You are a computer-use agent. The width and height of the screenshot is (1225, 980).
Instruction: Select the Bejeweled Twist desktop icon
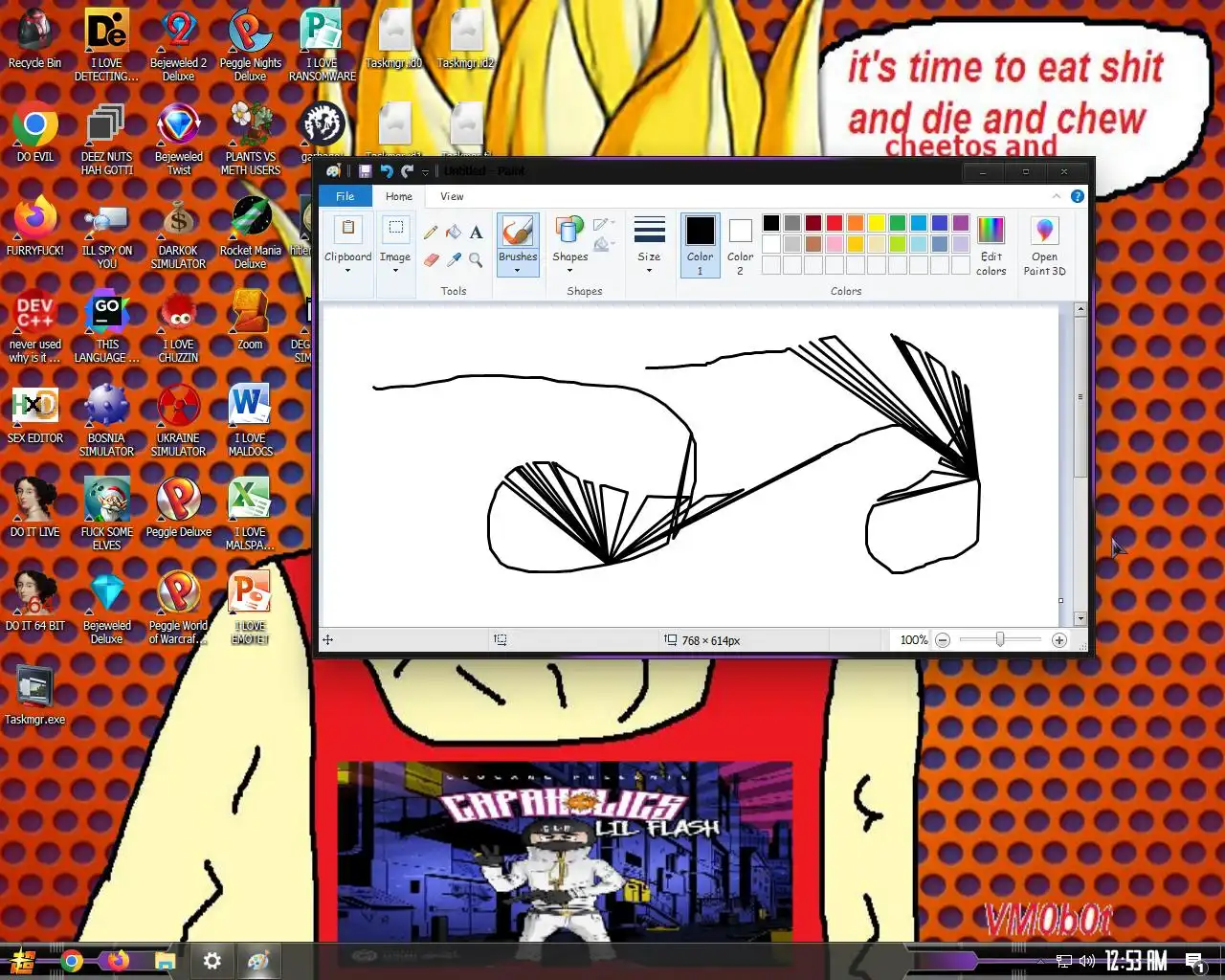pyautogui.click(x=178, y=140)
